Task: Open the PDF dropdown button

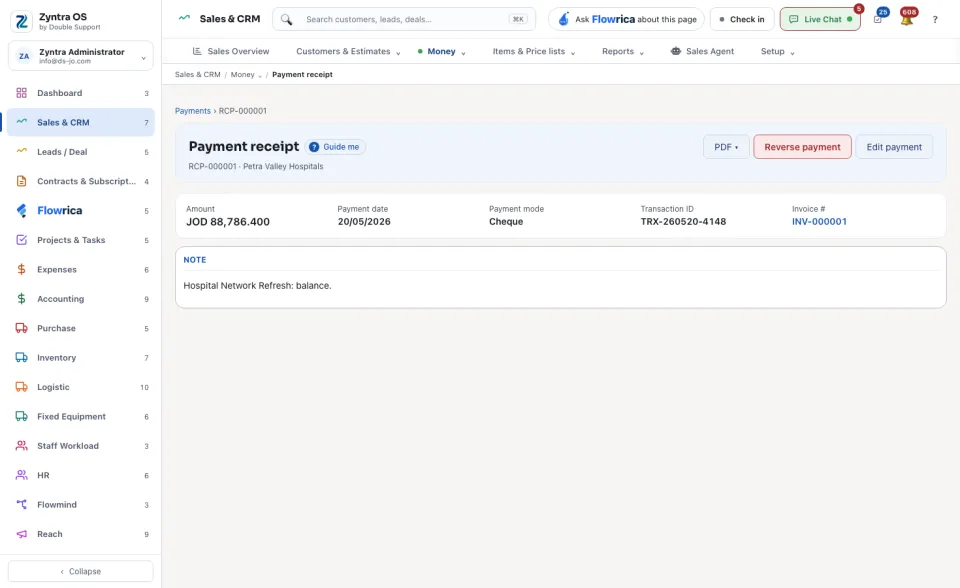Action: click(x=726, y=147)
